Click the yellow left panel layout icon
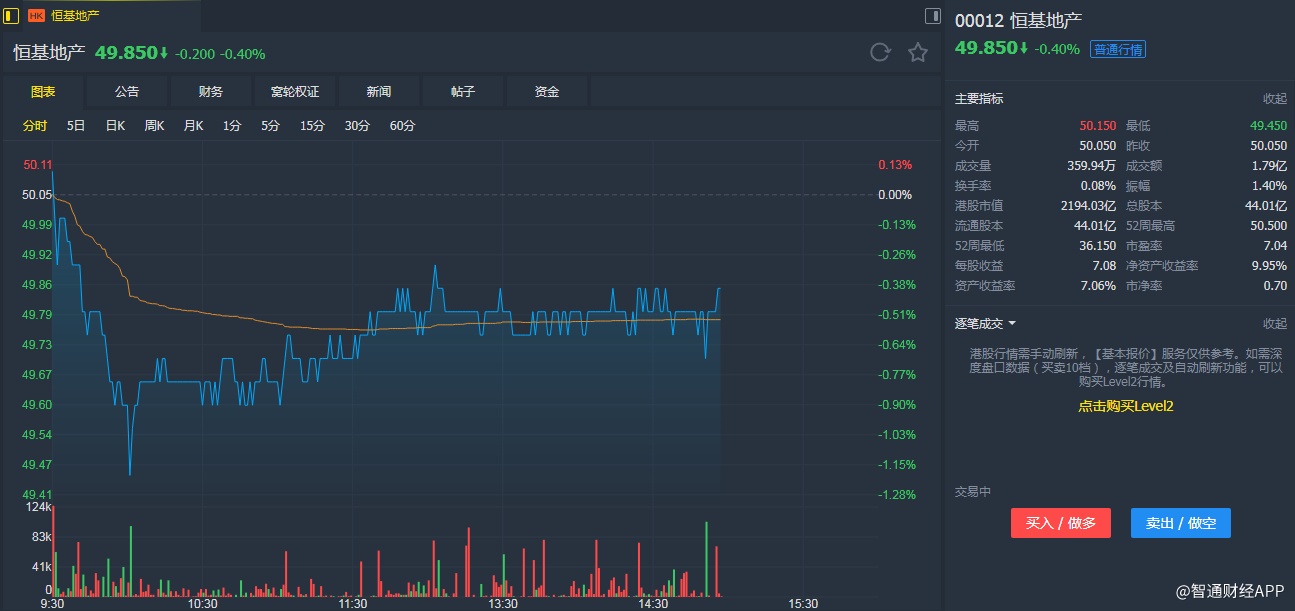Viewport: 1295px width, 611px height. click(x=12, y=15)
